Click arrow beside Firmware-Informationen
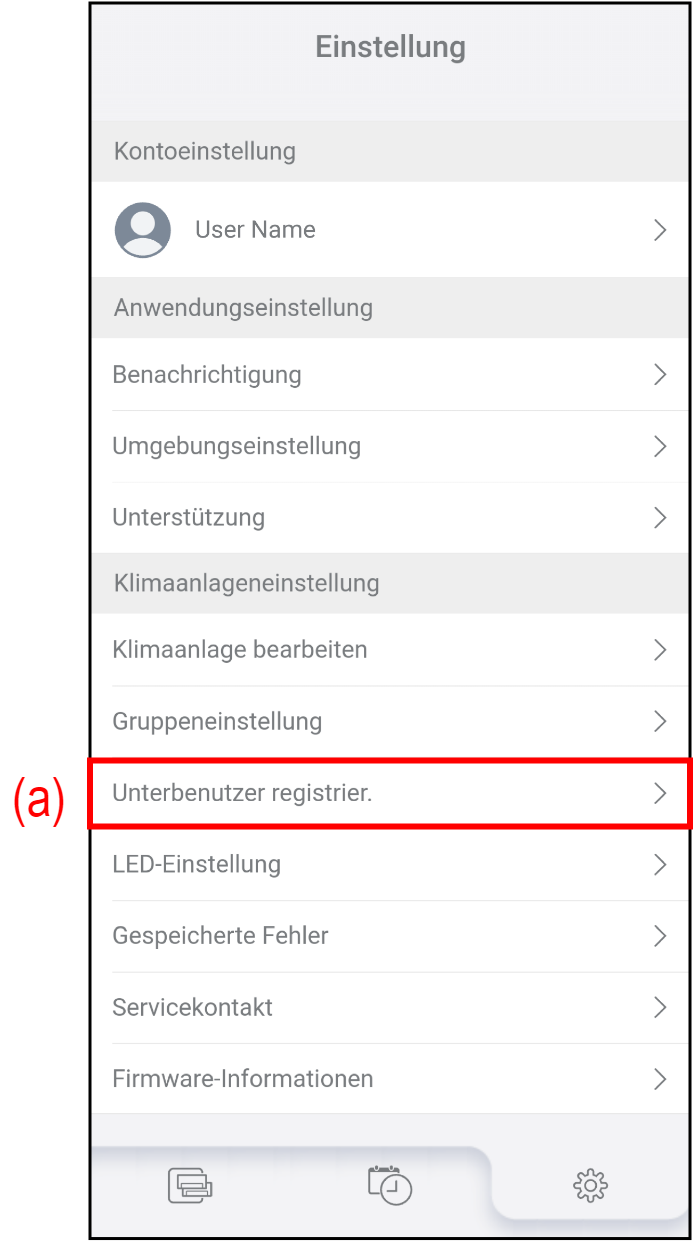 pyautogui.click(x=660, y=1079)
